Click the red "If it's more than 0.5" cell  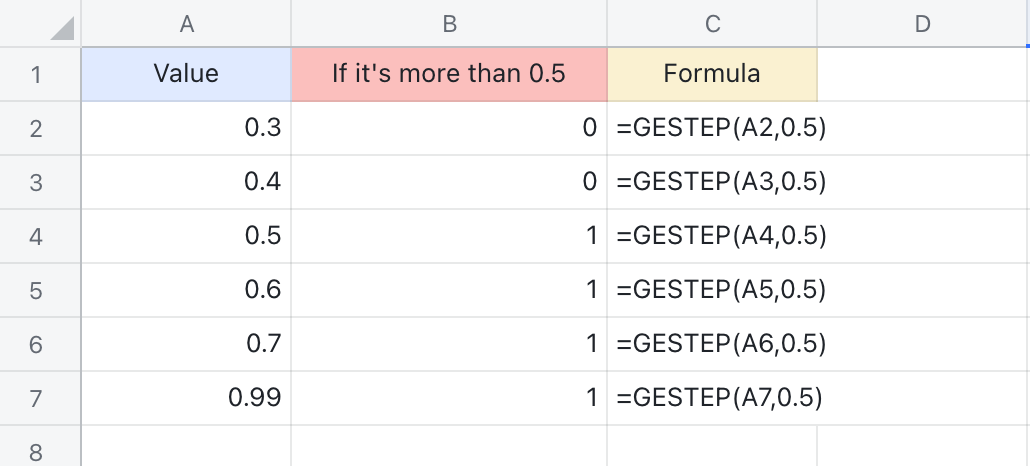click(x=449, y=74)
